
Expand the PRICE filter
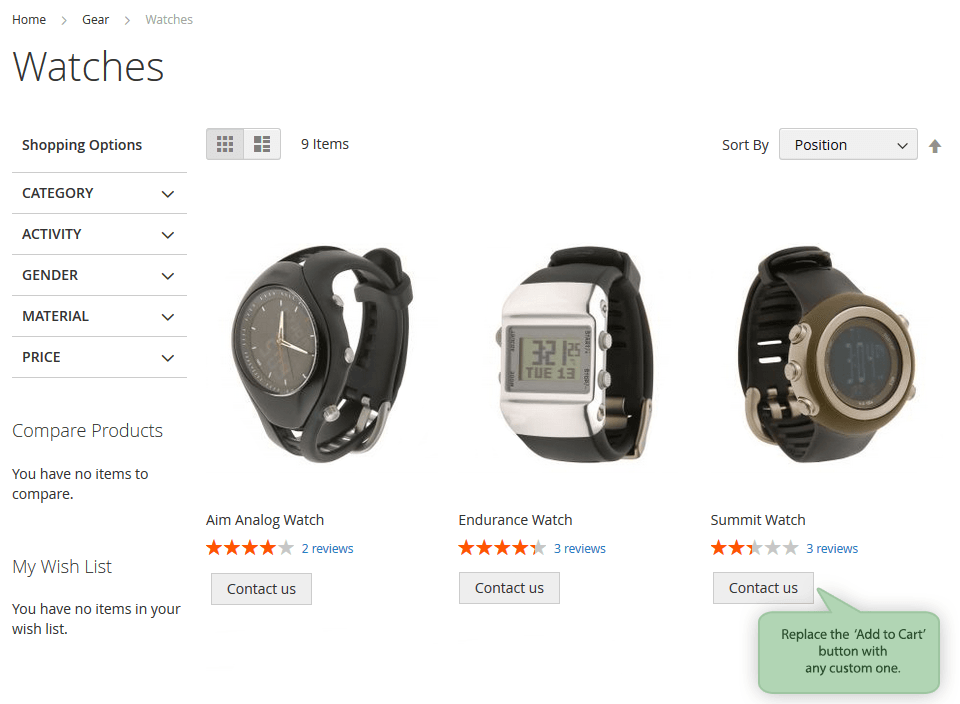pos(99,358)
